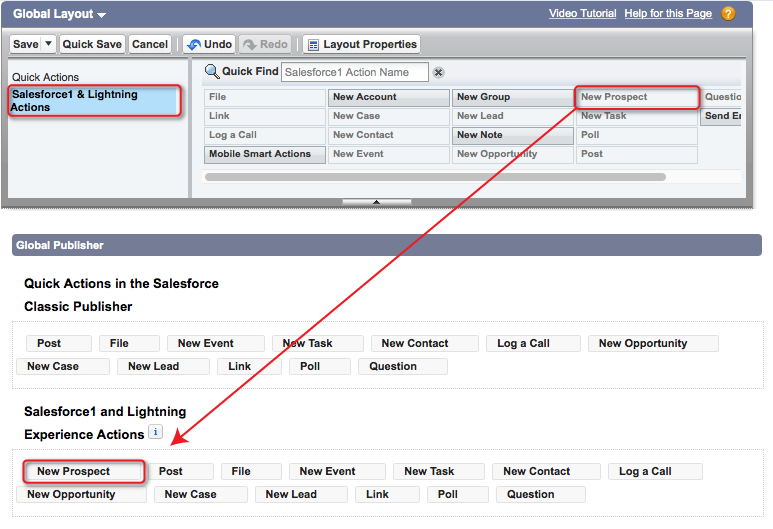Select New Account in the palette
This screenshot has width=773, height=529.
point(389,97)
